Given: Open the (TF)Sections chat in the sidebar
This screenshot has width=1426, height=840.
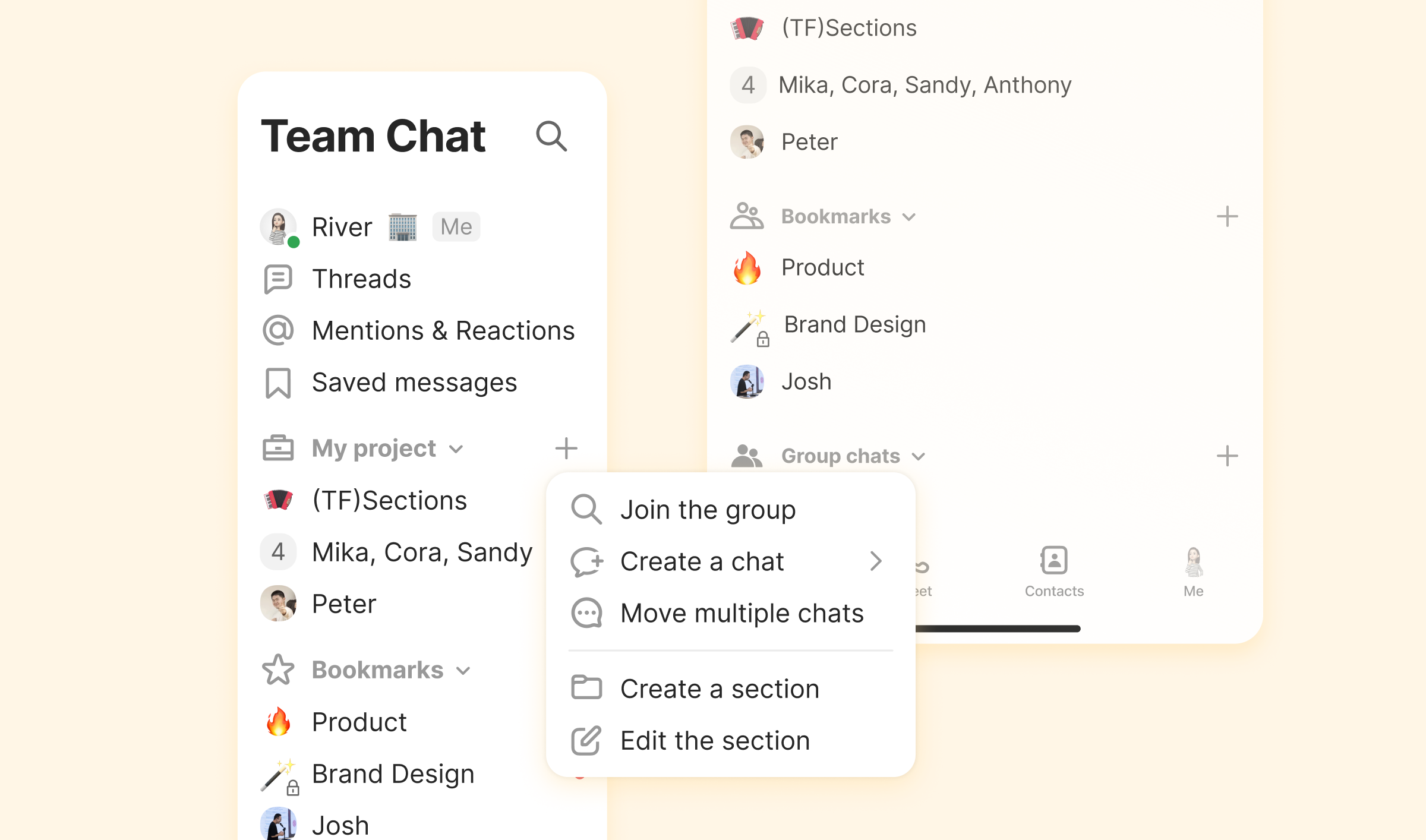Looking at the screenshot, I should pyautogui.click(x=389, y=500).
